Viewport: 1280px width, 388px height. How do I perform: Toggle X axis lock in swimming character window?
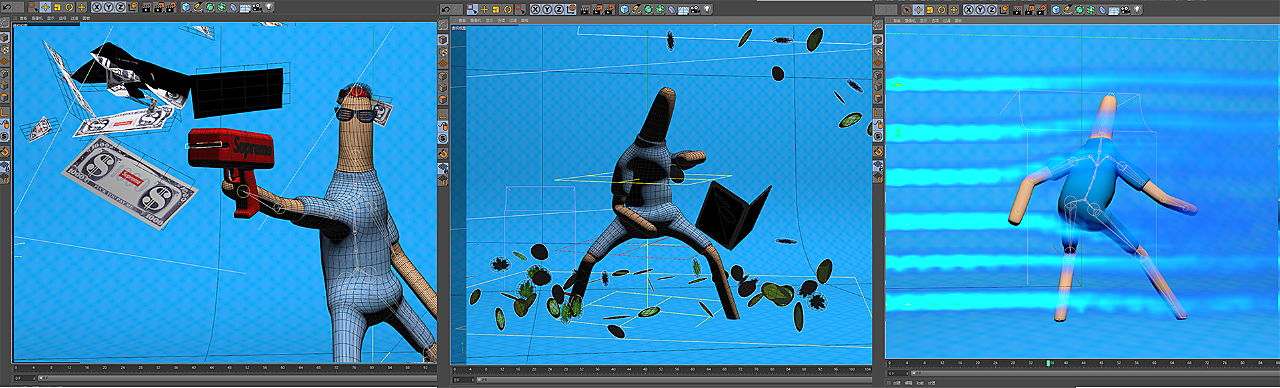[x=969, y=10]
